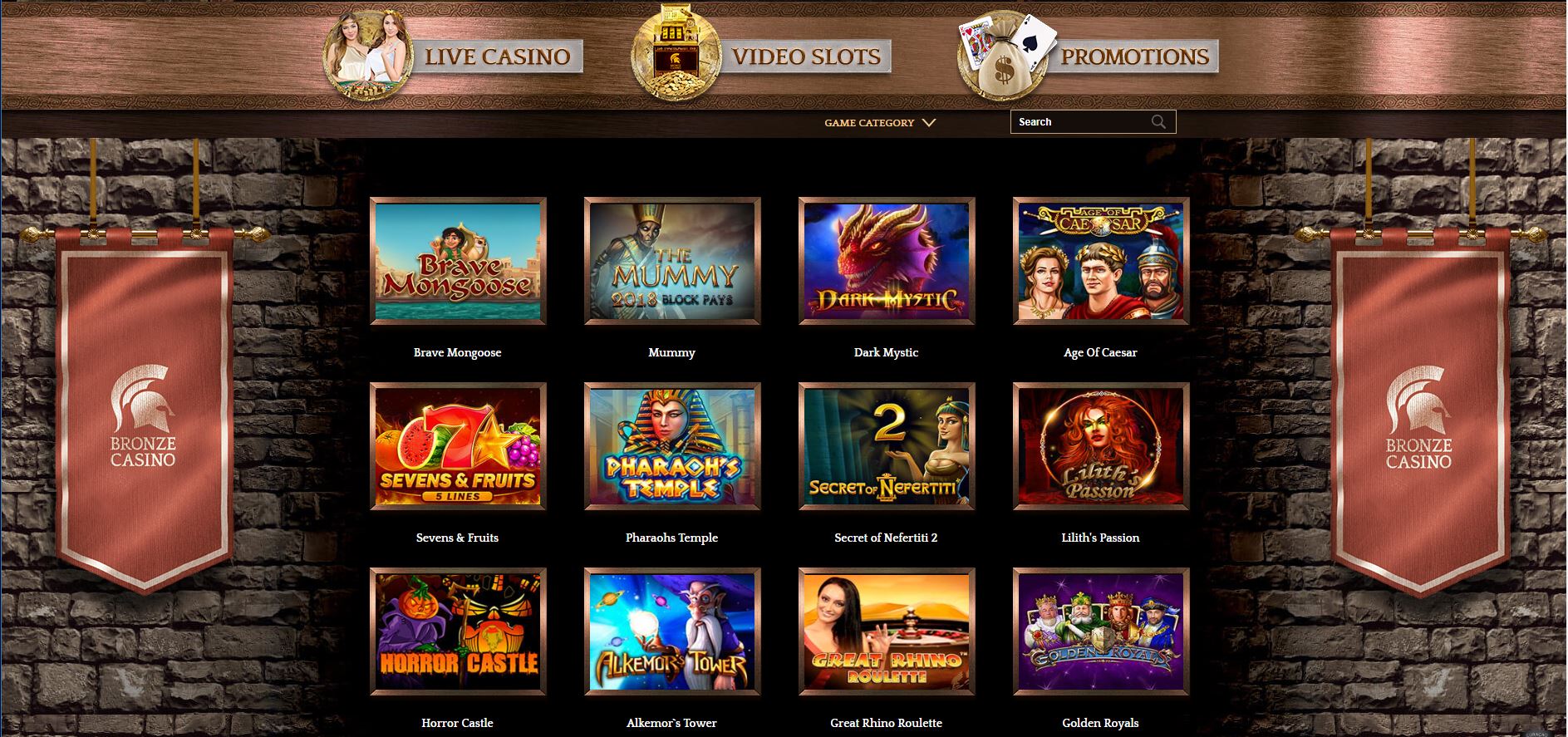Click helmet logo on right Bronze Casino banner

(1418, 402)
